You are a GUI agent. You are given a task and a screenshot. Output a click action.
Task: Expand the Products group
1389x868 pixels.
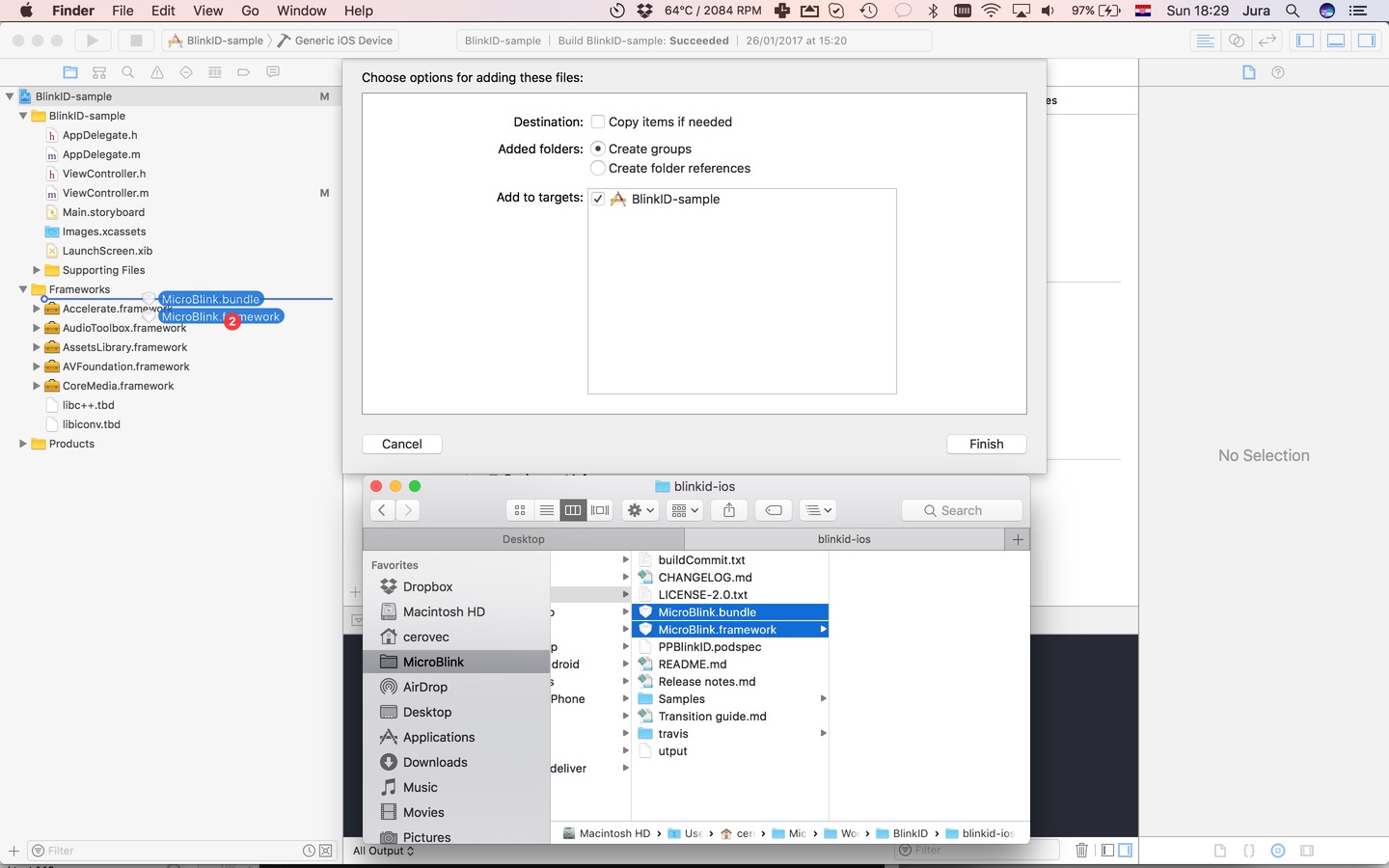click(x=23, y=444)
